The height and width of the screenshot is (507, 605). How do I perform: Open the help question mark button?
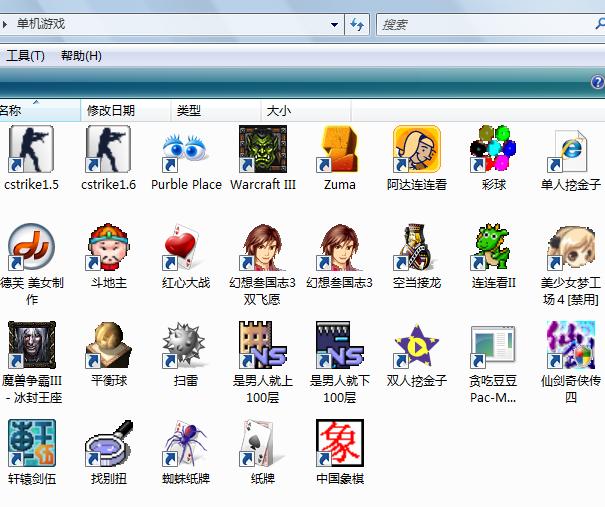pyautogui.click(x=597, y=82)
